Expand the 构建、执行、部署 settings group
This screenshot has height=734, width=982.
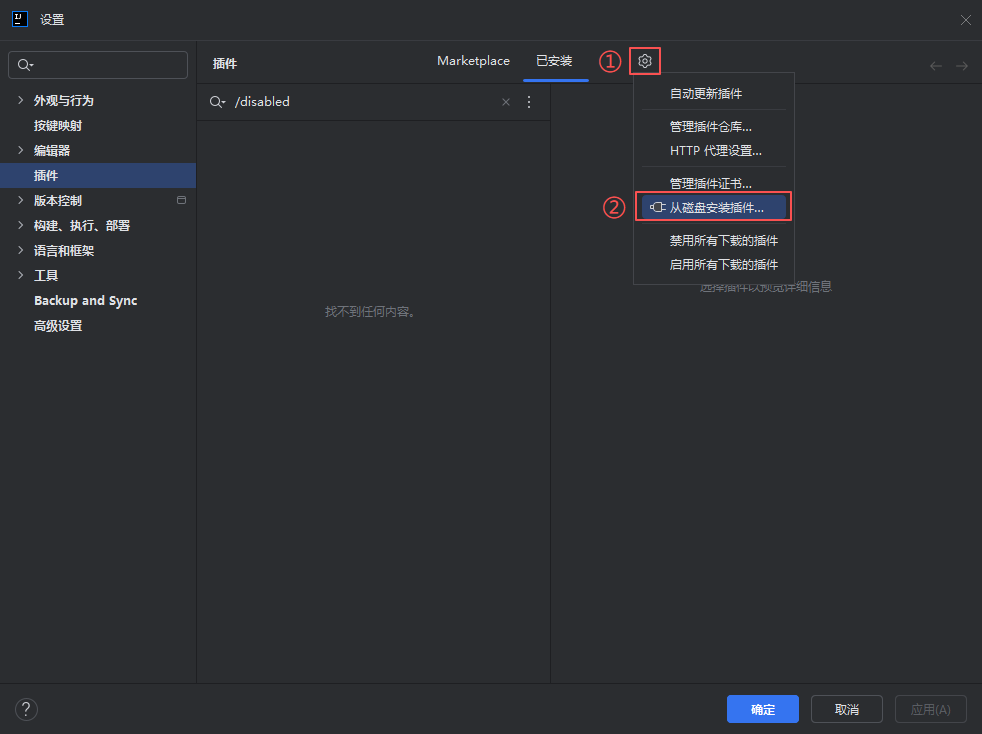tap(21, 225)
